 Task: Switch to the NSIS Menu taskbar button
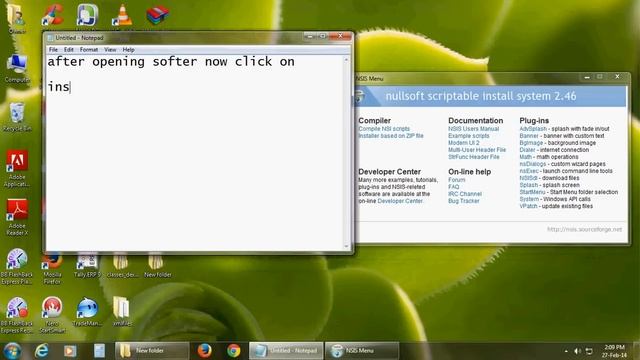pos(362,351)
